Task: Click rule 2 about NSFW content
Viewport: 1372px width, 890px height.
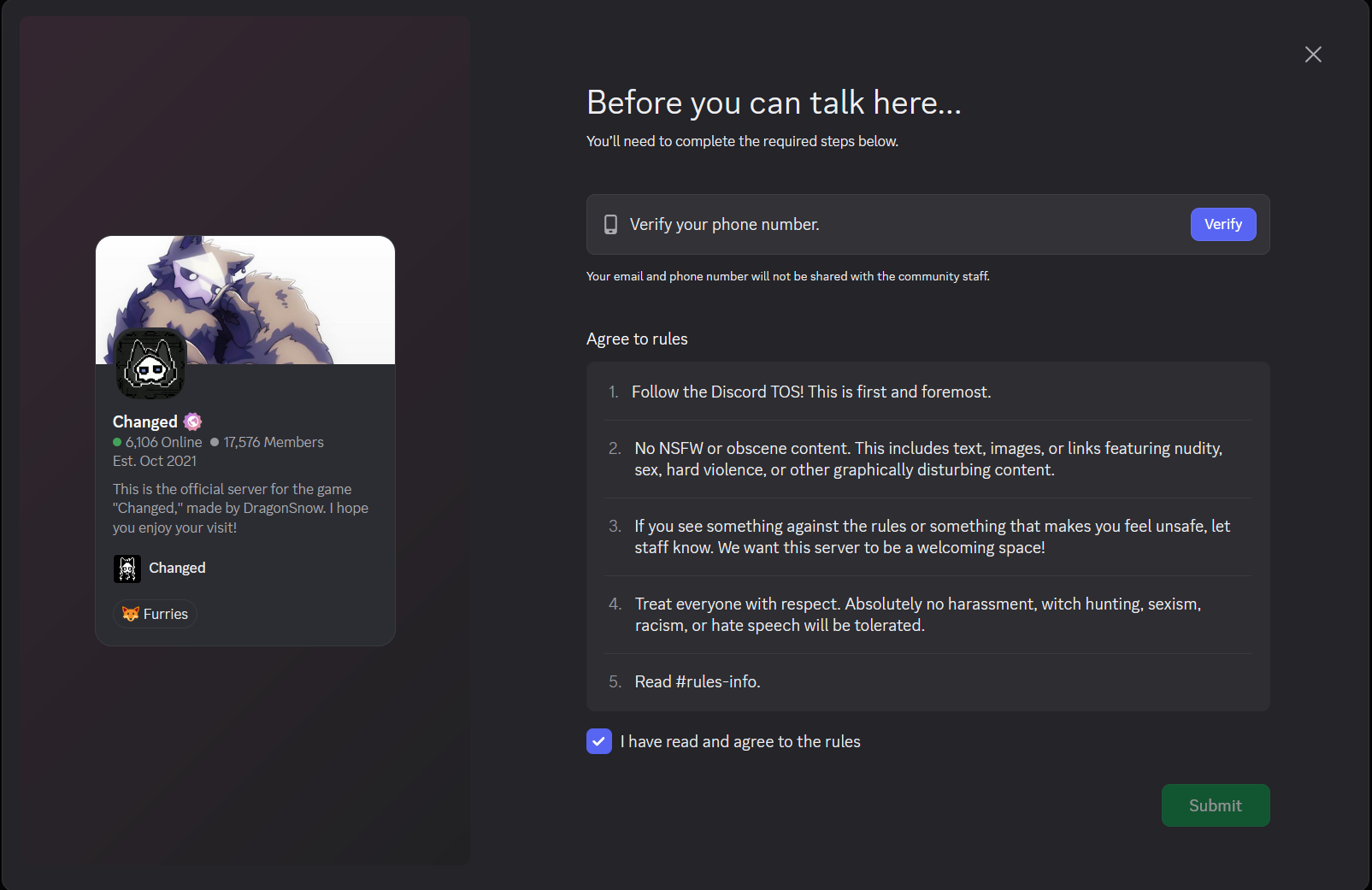Action: 928,459
